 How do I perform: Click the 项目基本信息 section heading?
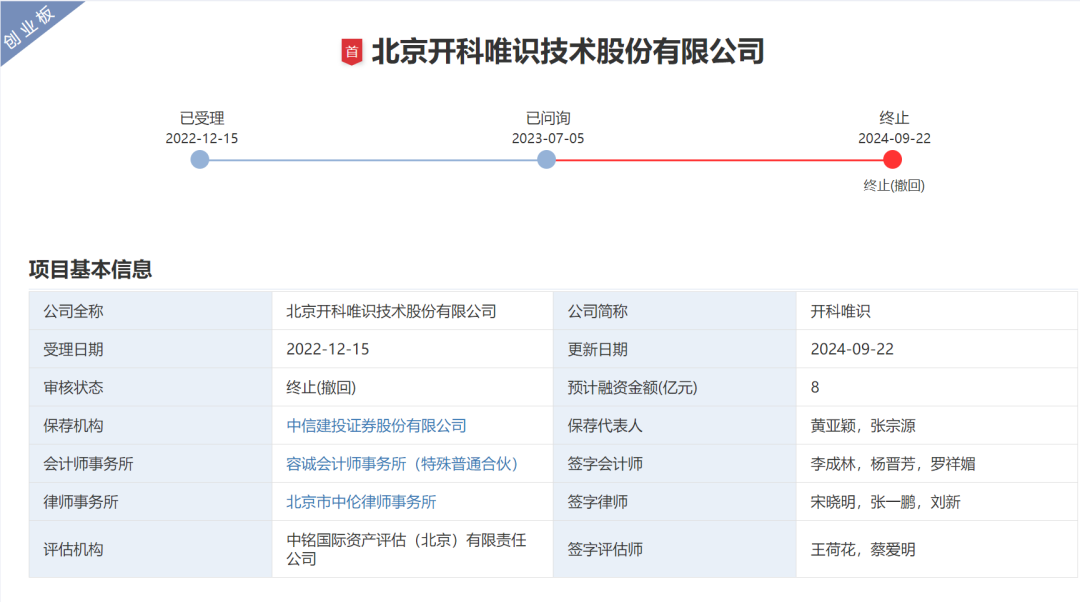click(x=90, y=269)
